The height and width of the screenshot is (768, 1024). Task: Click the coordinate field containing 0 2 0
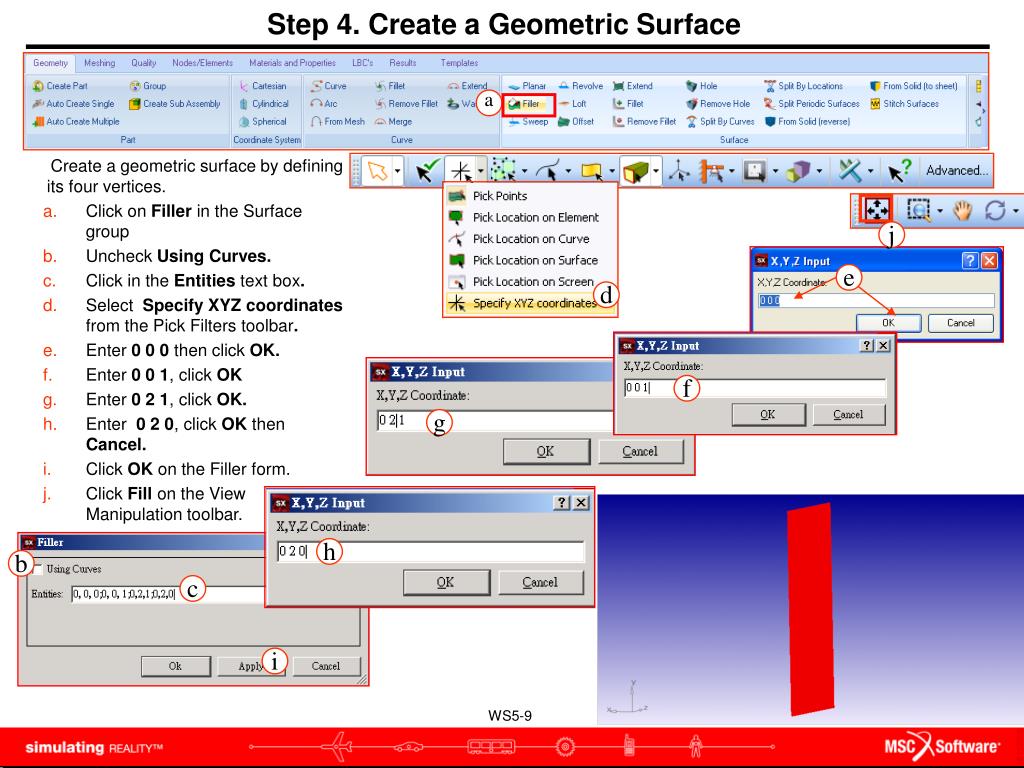pyautogui.click(x=430, y=552)
